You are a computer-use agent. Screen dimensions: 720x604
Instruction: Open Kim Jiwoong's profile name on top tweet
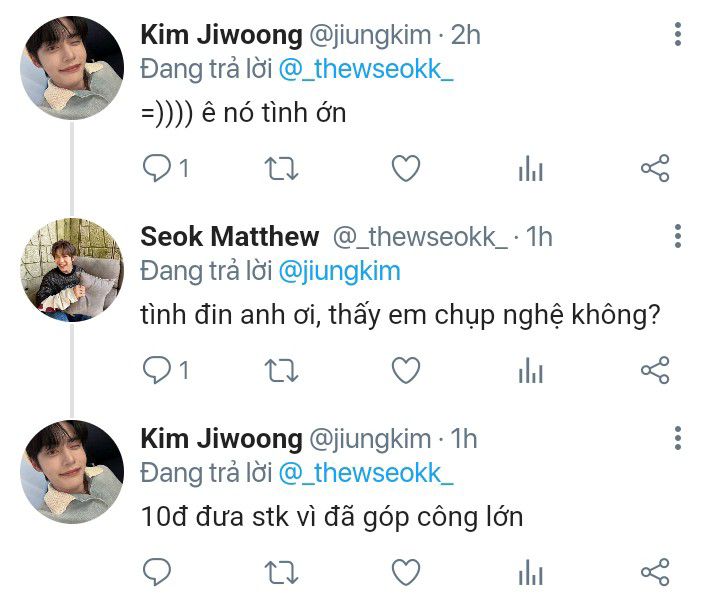(x=221, y=35)
